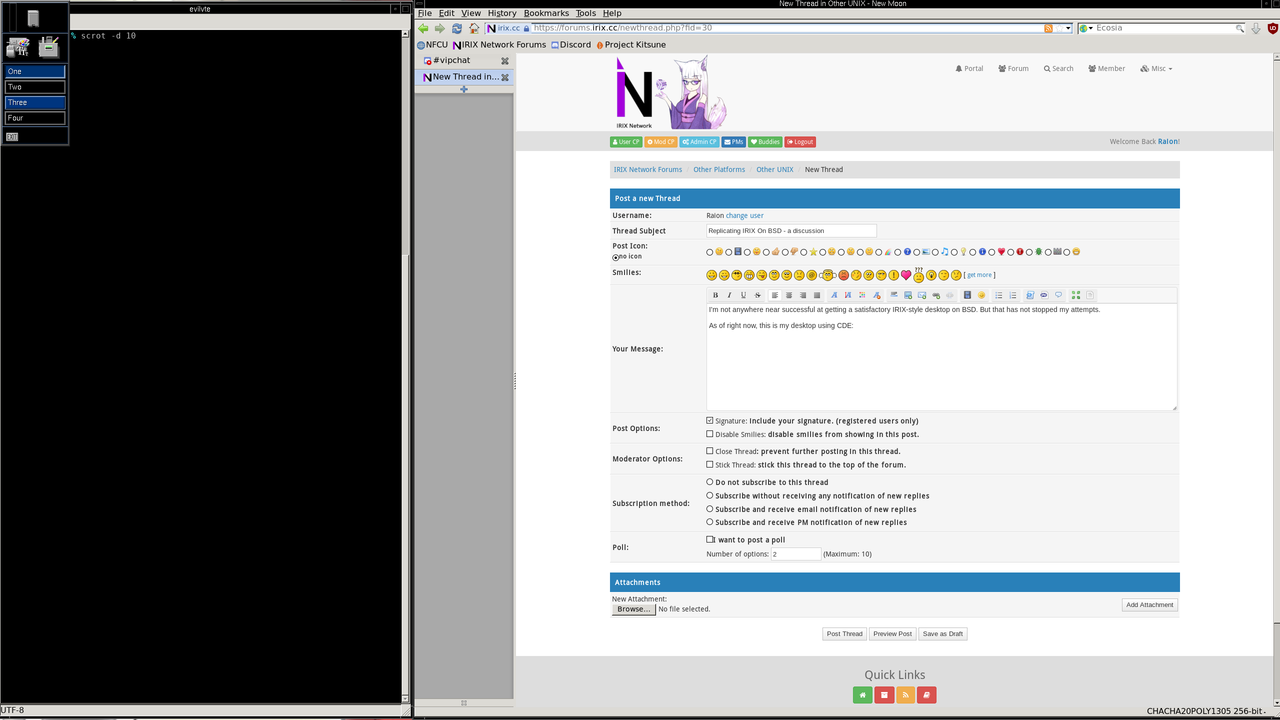Click RSS feed icon in address bar
This screenshot has width=1280, height=720.
tap(1048, 28)
